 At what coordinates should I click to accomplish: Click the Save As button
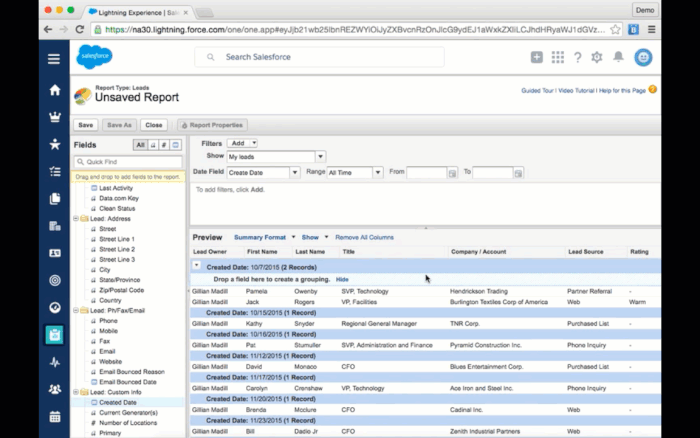click(x=119, y=125)
